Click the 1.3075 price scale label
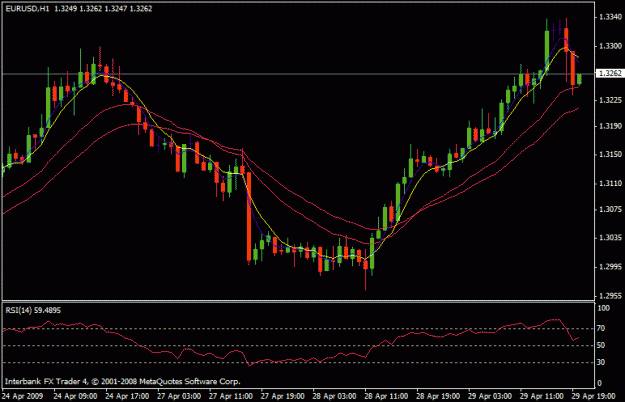Screen dimensions: 625x402 610,209
